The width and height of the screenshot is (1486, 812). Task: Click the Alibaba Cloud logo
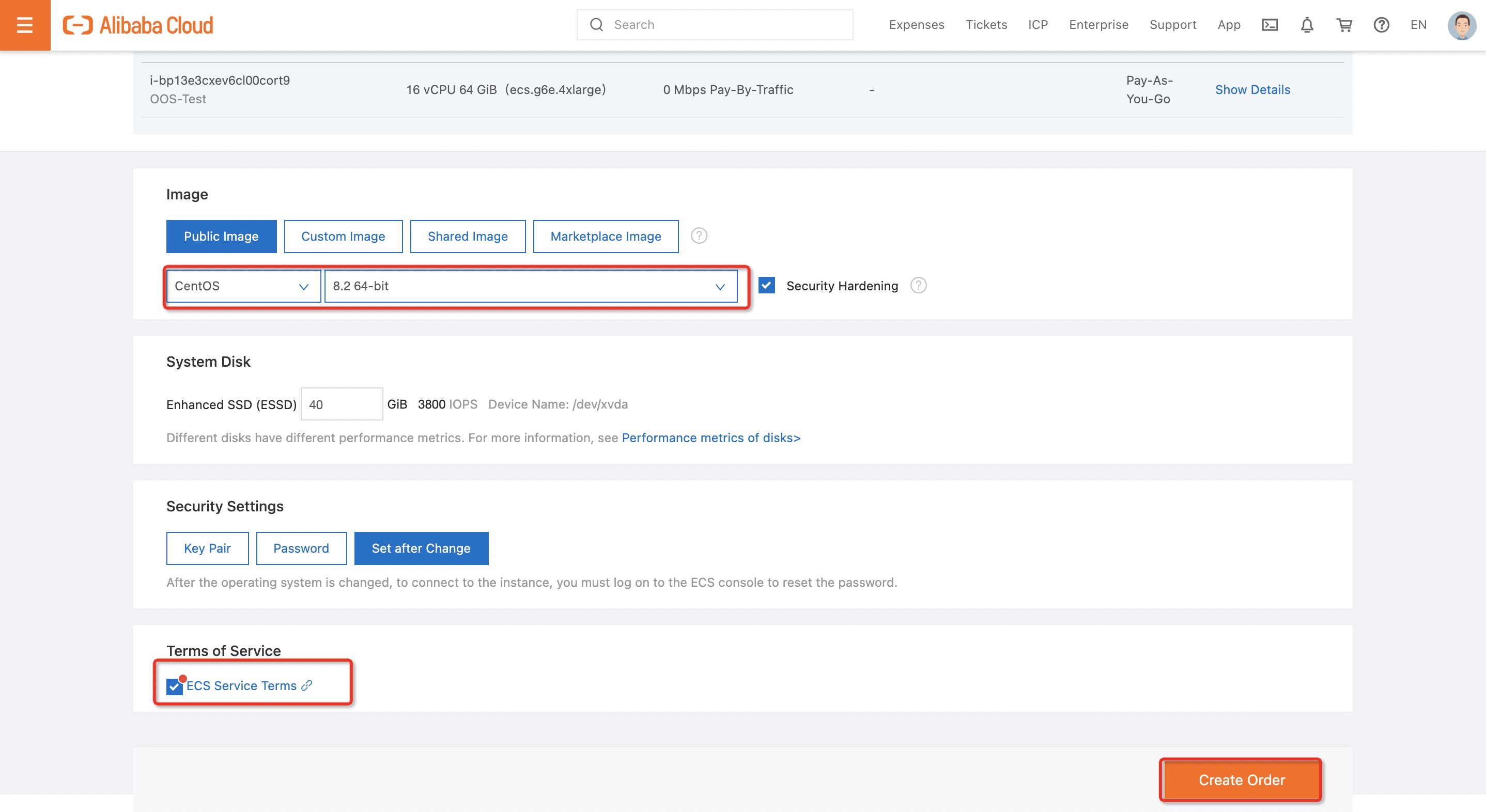[x=138, y=25]
